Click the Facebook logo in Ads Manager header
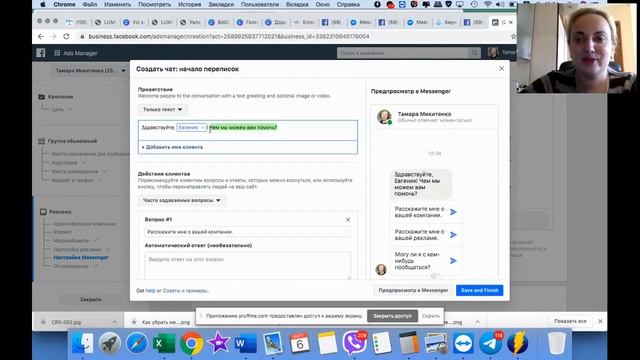 click(41, 53)
